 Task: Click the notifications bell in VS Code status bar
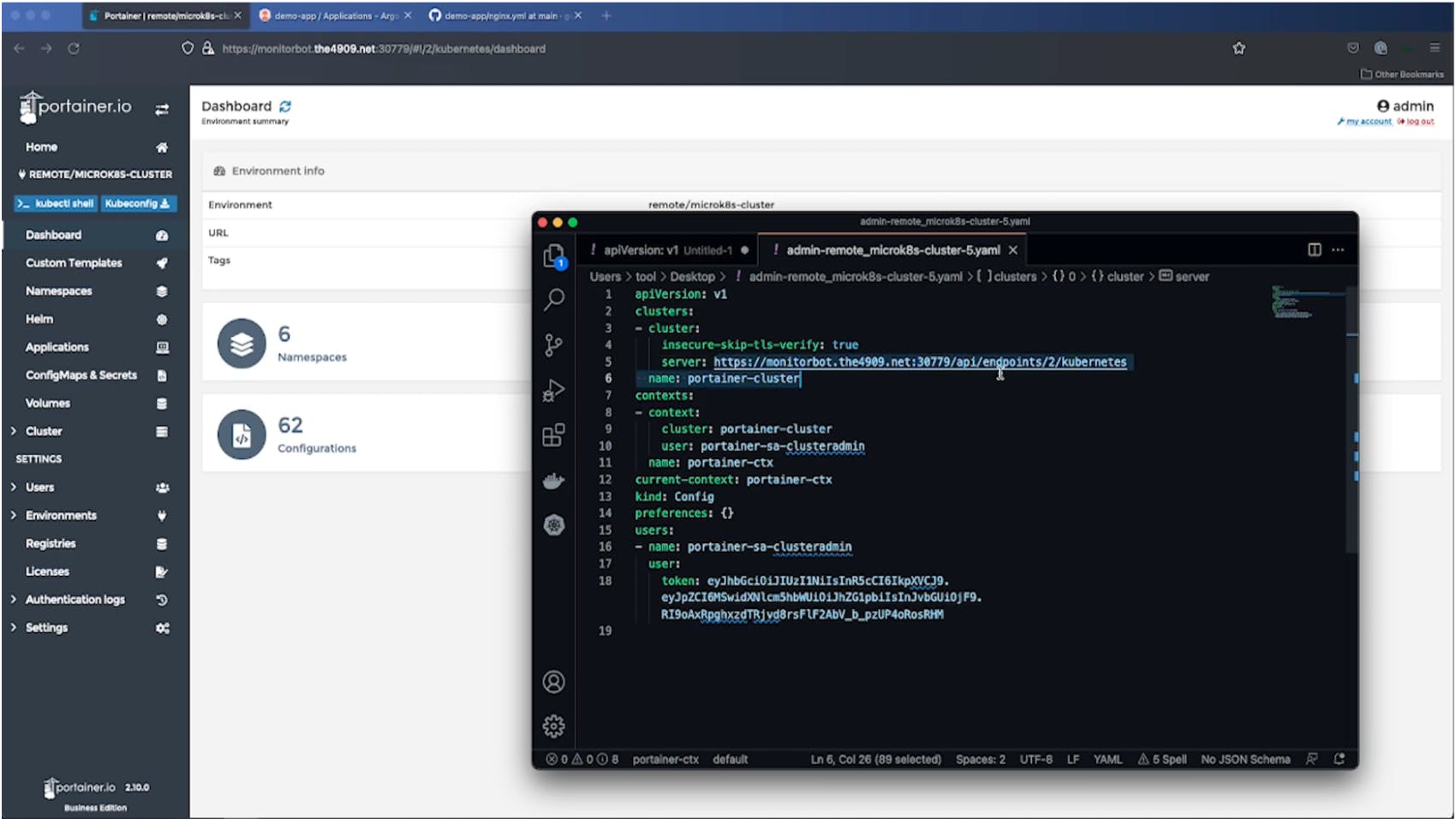(x=1340, y=759)
